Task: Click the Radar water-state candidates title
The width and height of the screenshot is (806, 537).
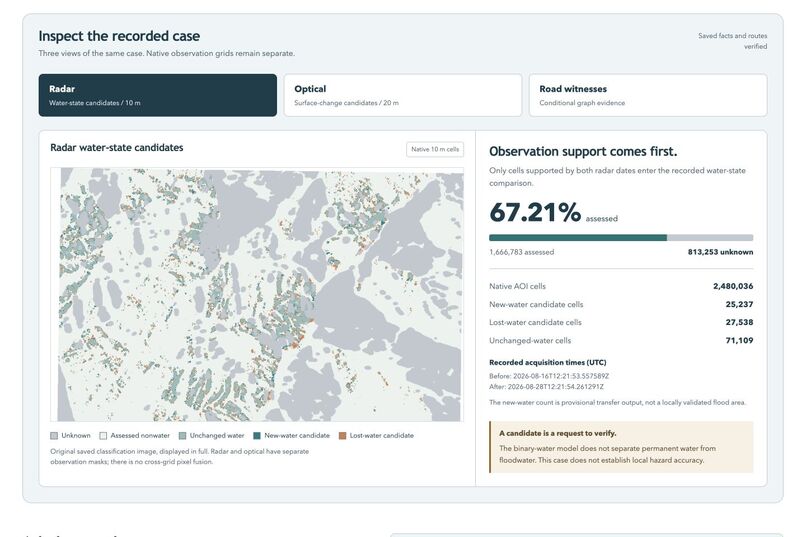Action: pyautogui.click(x=117, y=147)
